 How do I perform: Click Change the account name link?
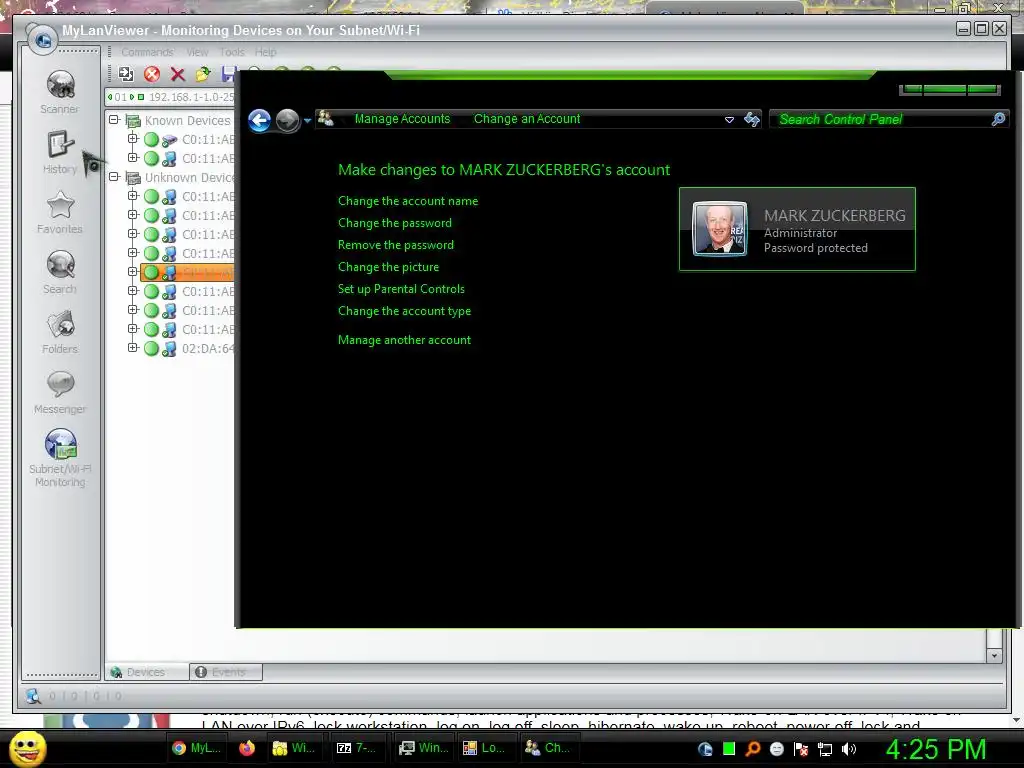coord(408,201)
